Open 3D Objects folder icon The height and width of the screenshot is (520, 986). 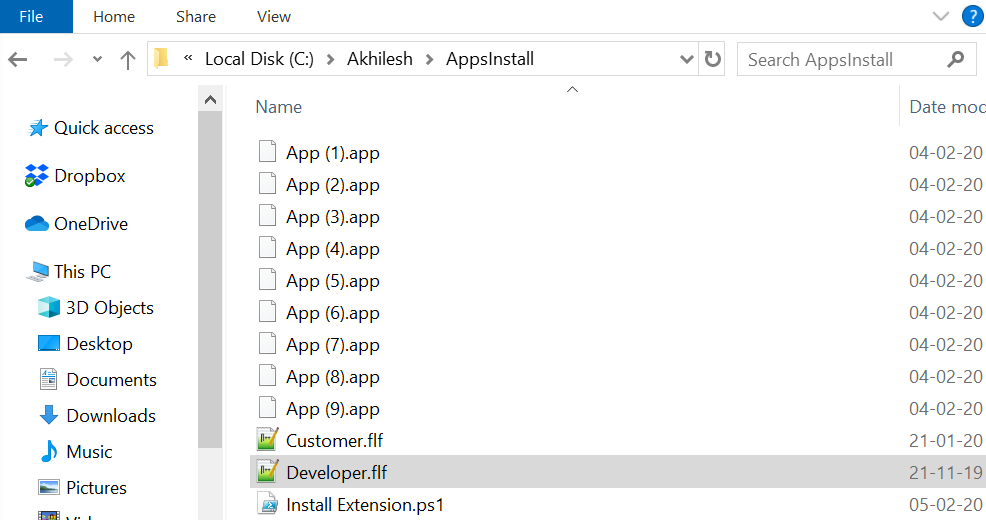coord(49,308)
